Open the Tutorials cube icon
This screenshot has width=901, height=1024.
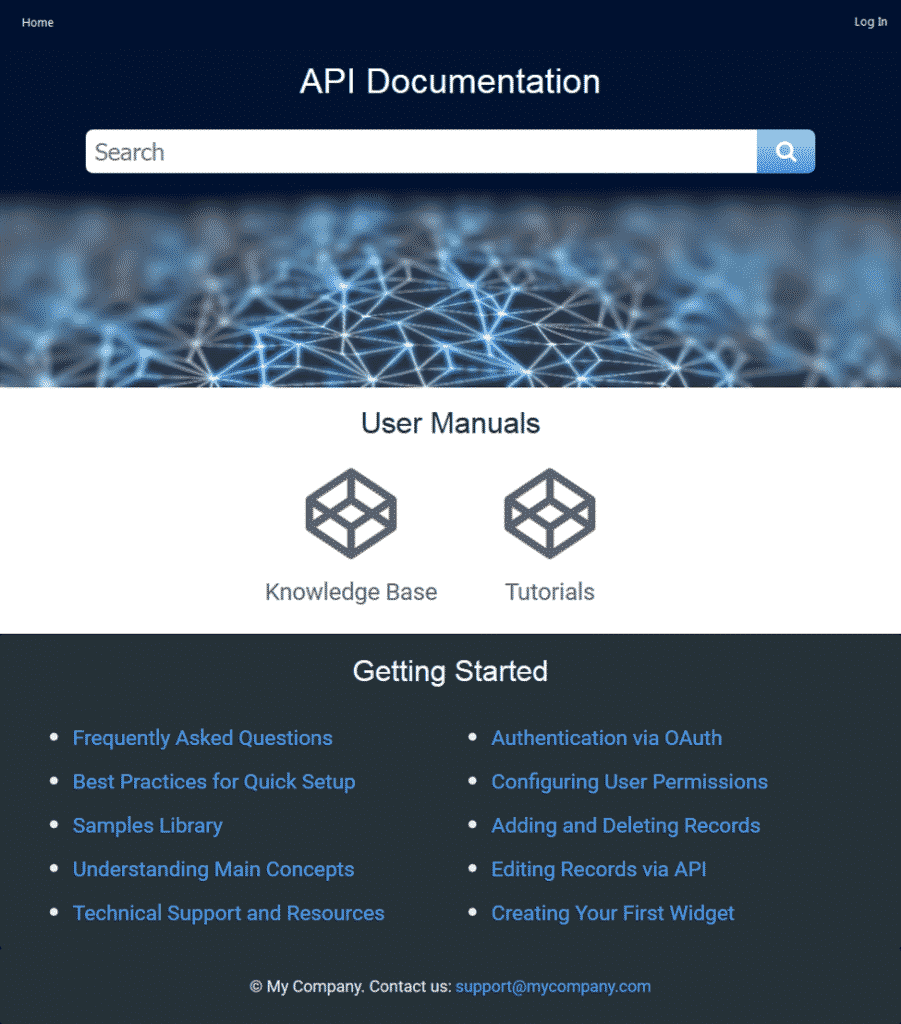(549, 513)
